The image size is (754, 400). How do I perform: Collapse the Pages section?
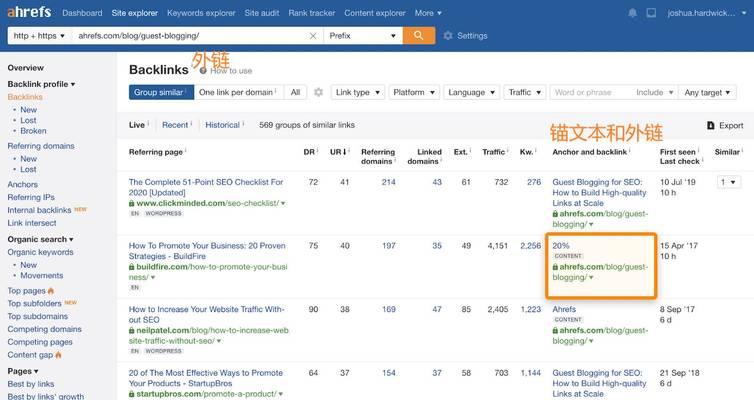tap(23, 371)
